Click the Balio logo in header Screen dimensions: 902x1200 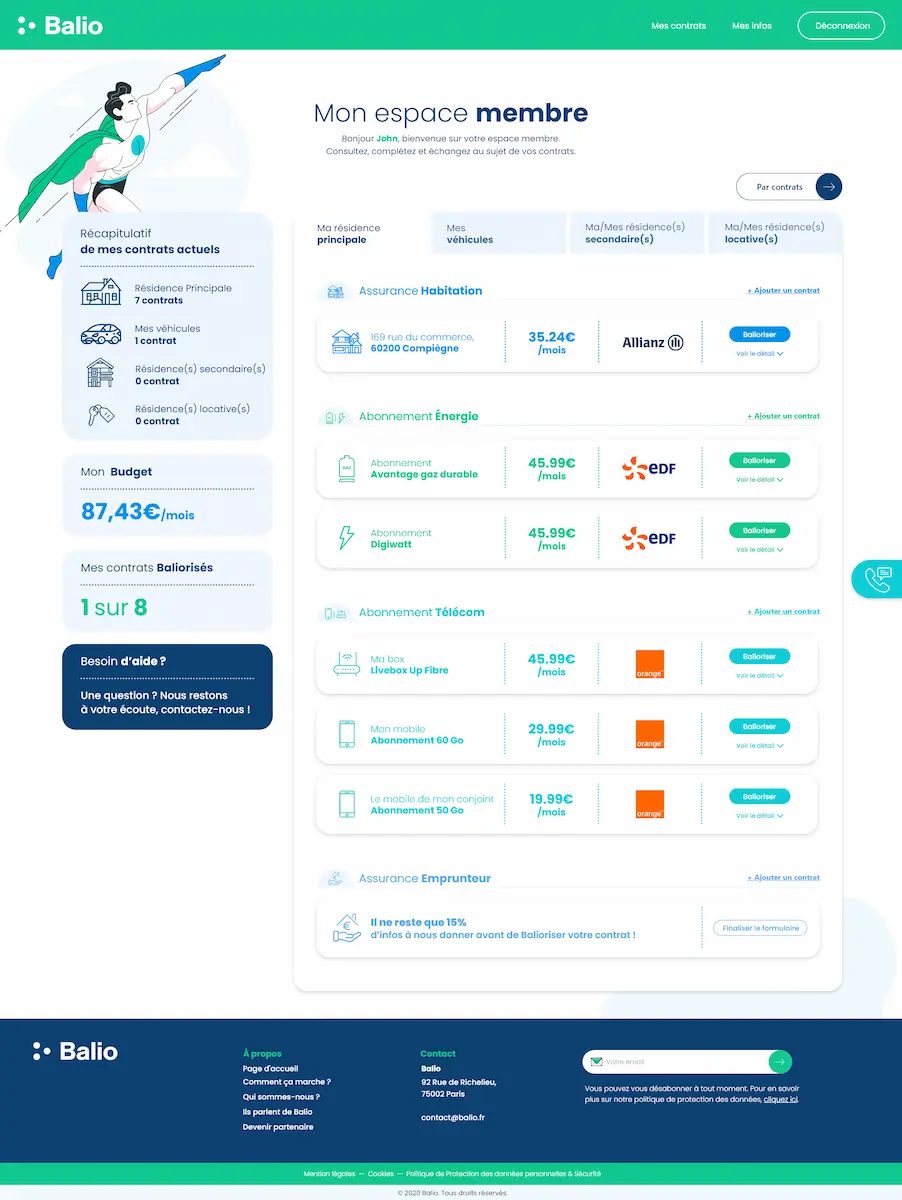pos(61,25)
